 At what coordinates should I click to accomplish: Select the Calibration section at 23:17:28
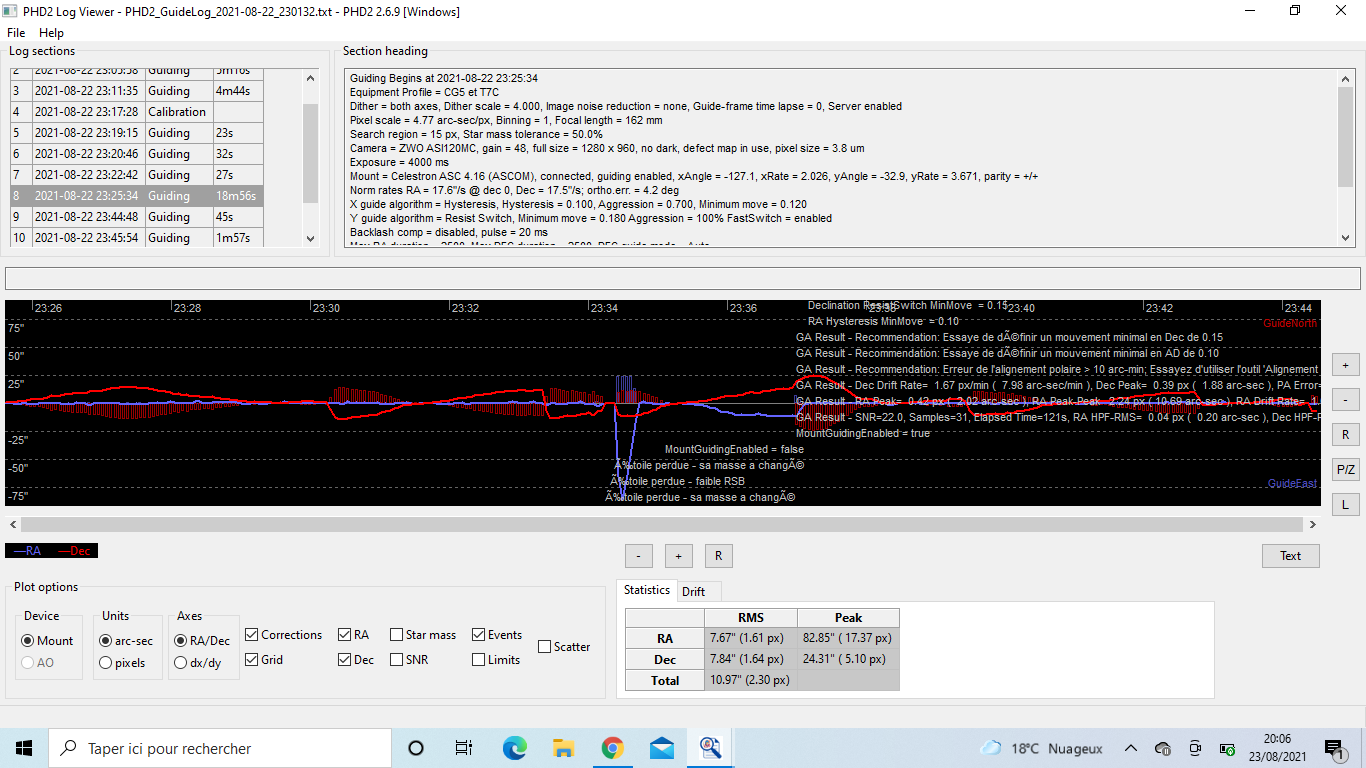(136, 112)
